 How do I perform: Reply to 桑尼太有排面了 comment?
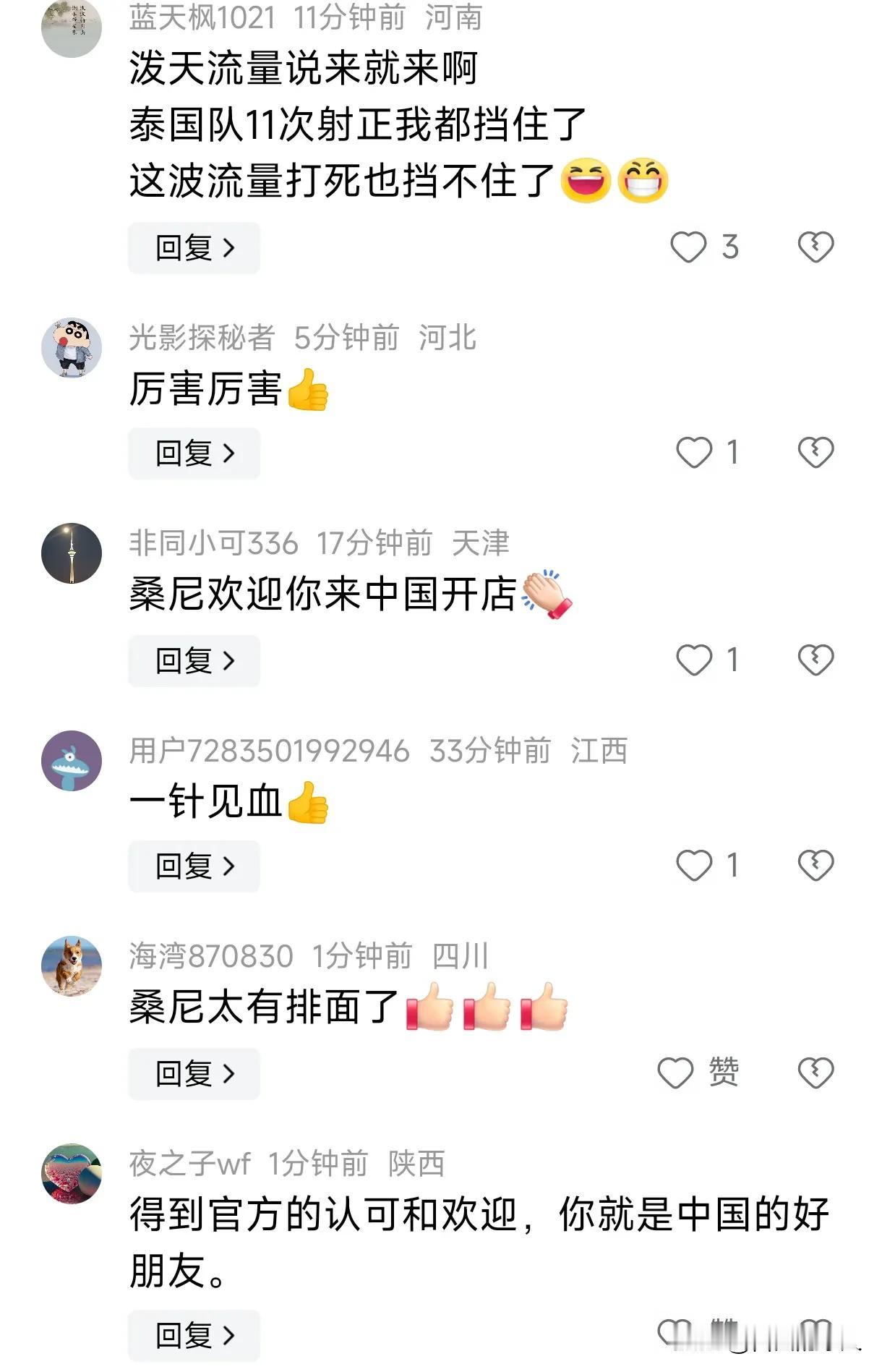(194, 1073)
